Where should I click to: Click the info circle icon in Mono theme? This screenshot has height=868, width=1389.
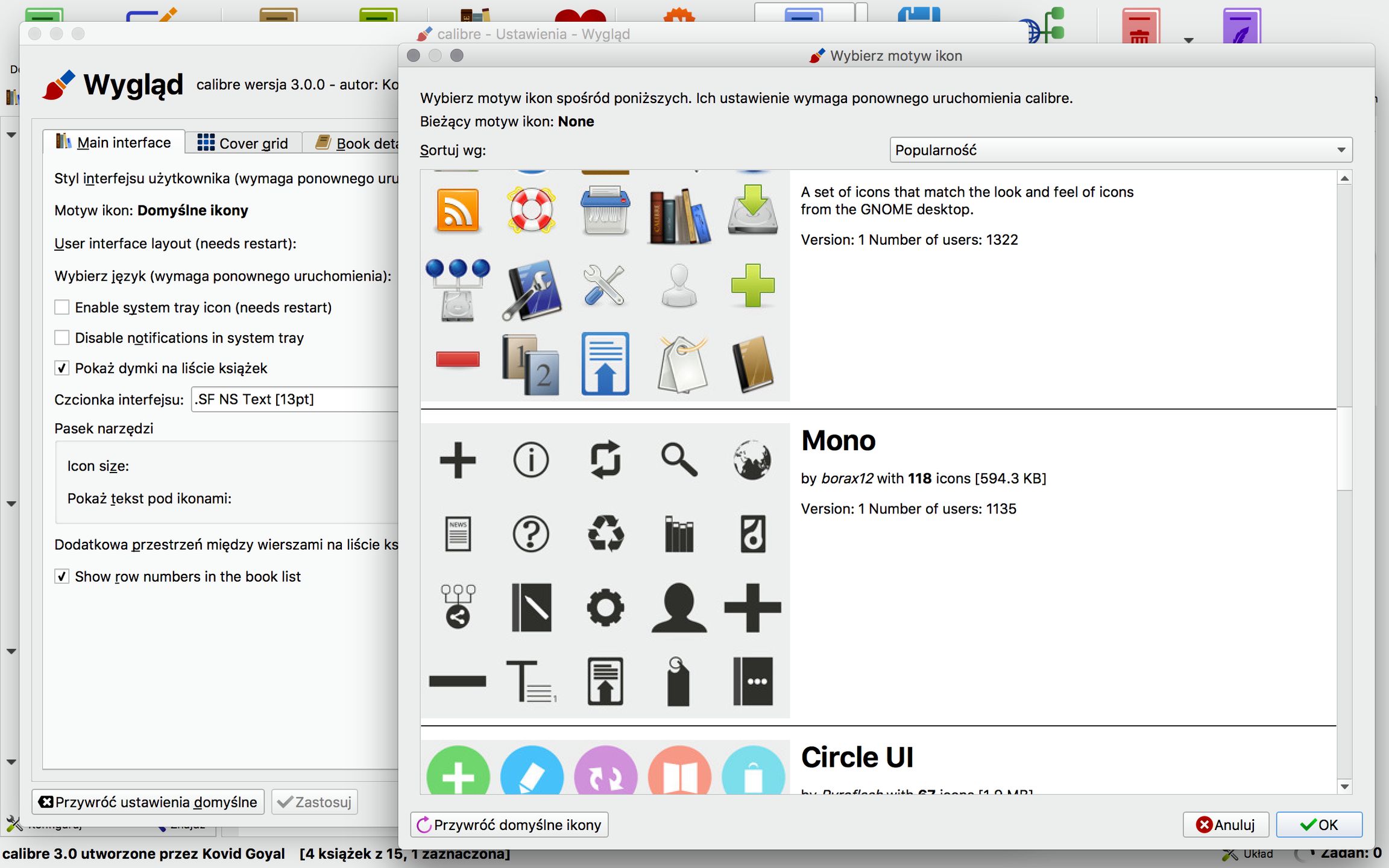click(531, 460)
